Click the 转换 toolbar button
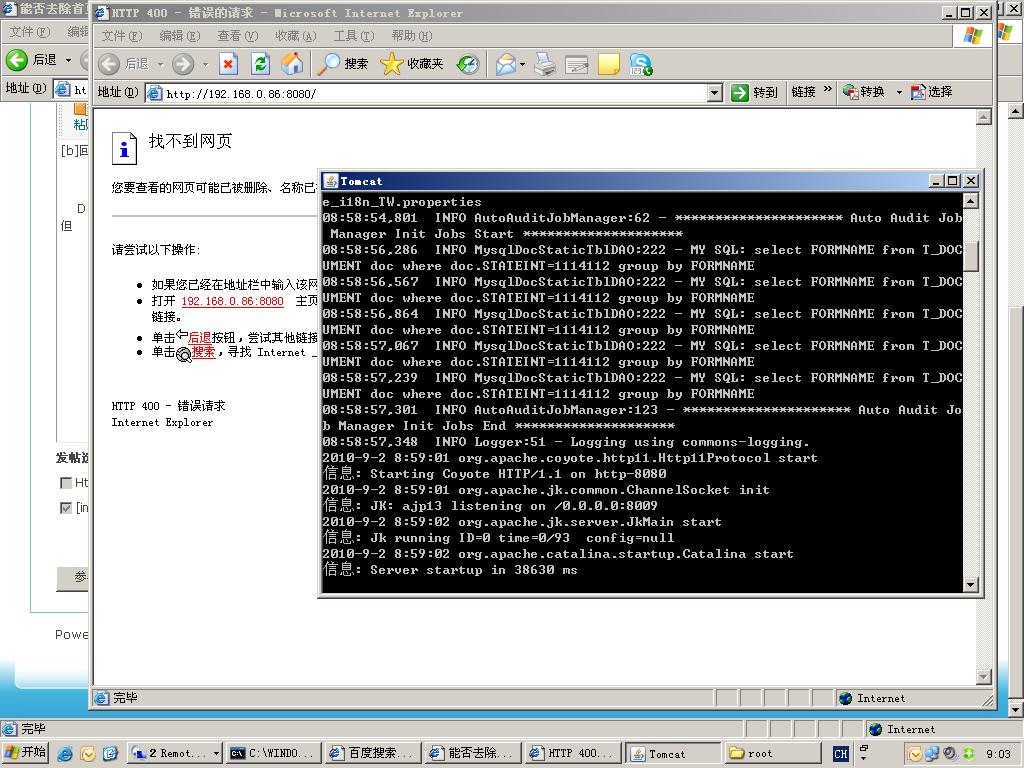The width and height of the screenshot is (1024, 768). click(x=863, y=92)
